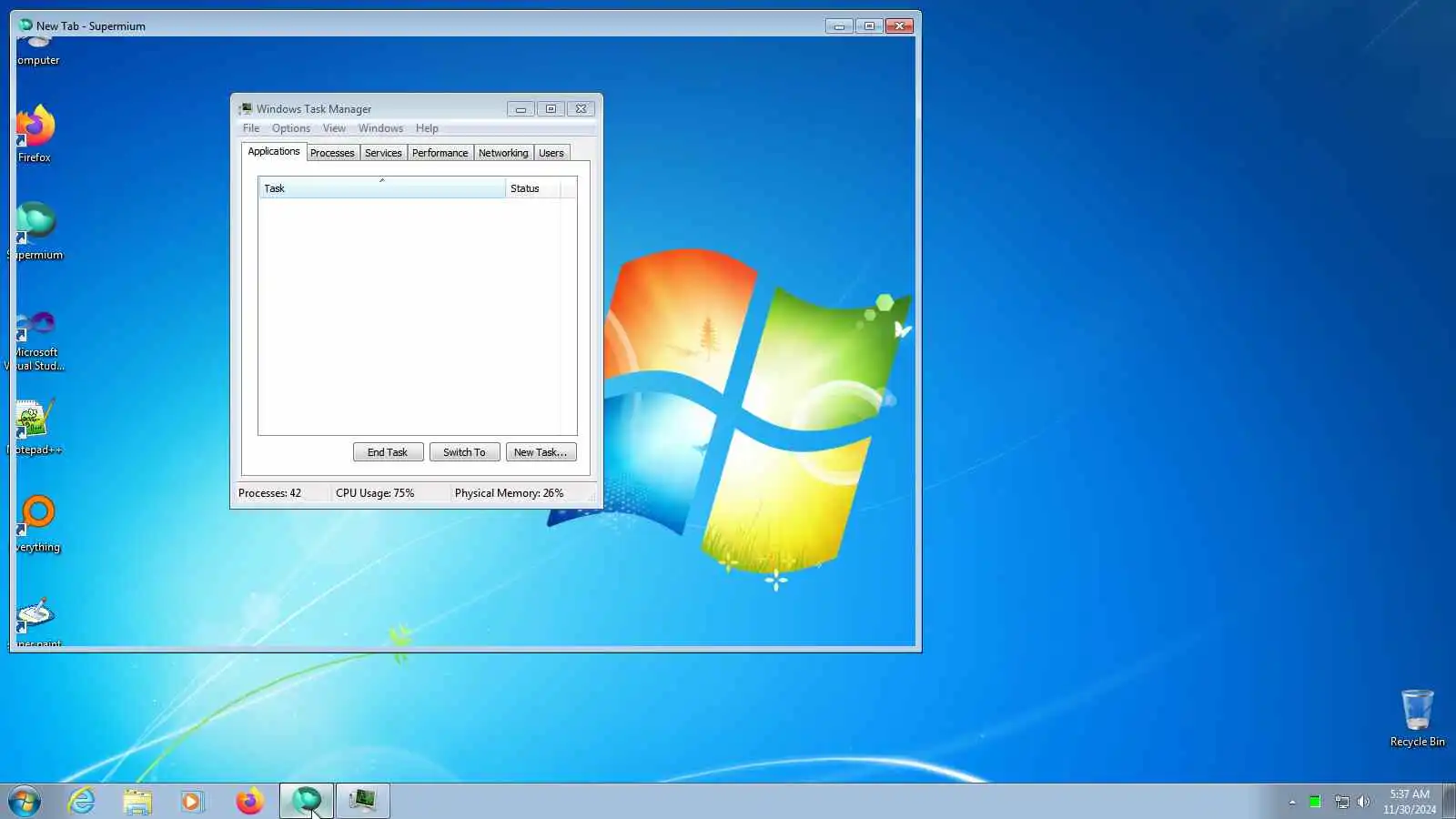The image size is (1456, 819).
Task: Sort by the Status column header
Action: 533,188
